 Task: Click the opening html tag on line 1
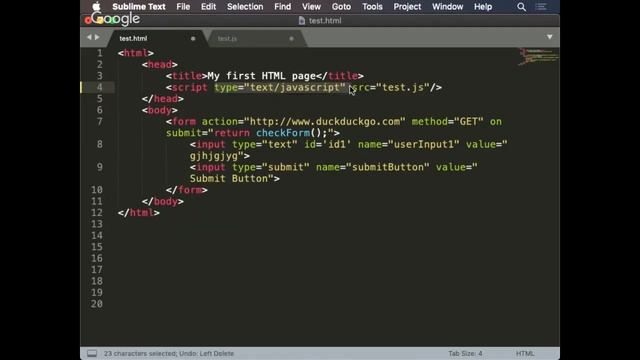pyautogui.click(x=136, y=53)
